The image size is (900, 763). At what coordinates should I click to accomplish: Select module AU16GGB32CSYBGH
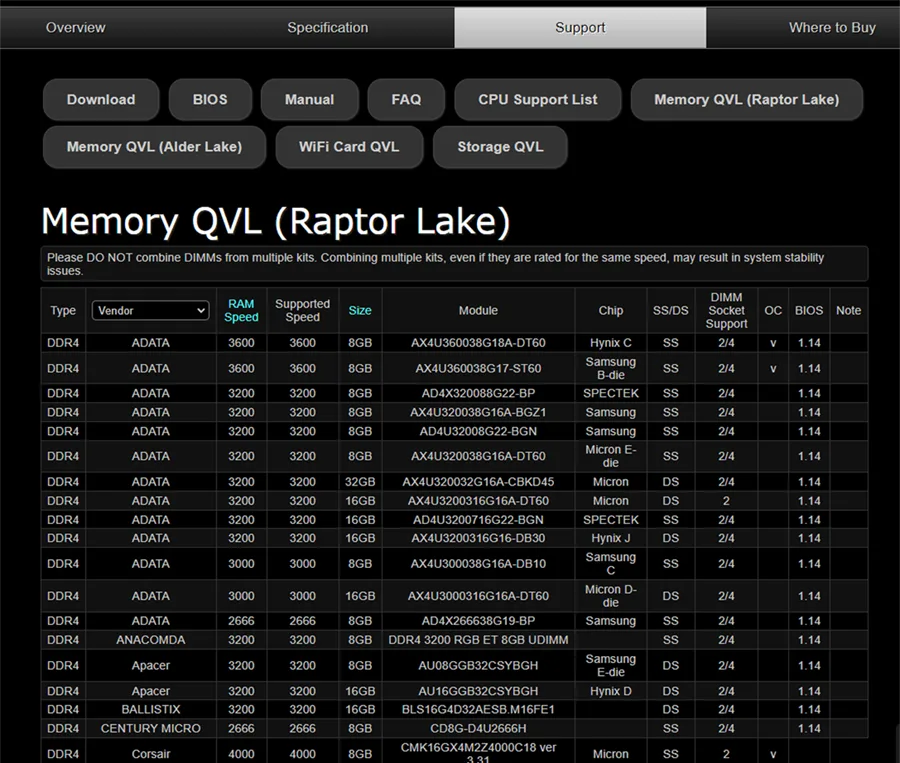pos(478,691)
